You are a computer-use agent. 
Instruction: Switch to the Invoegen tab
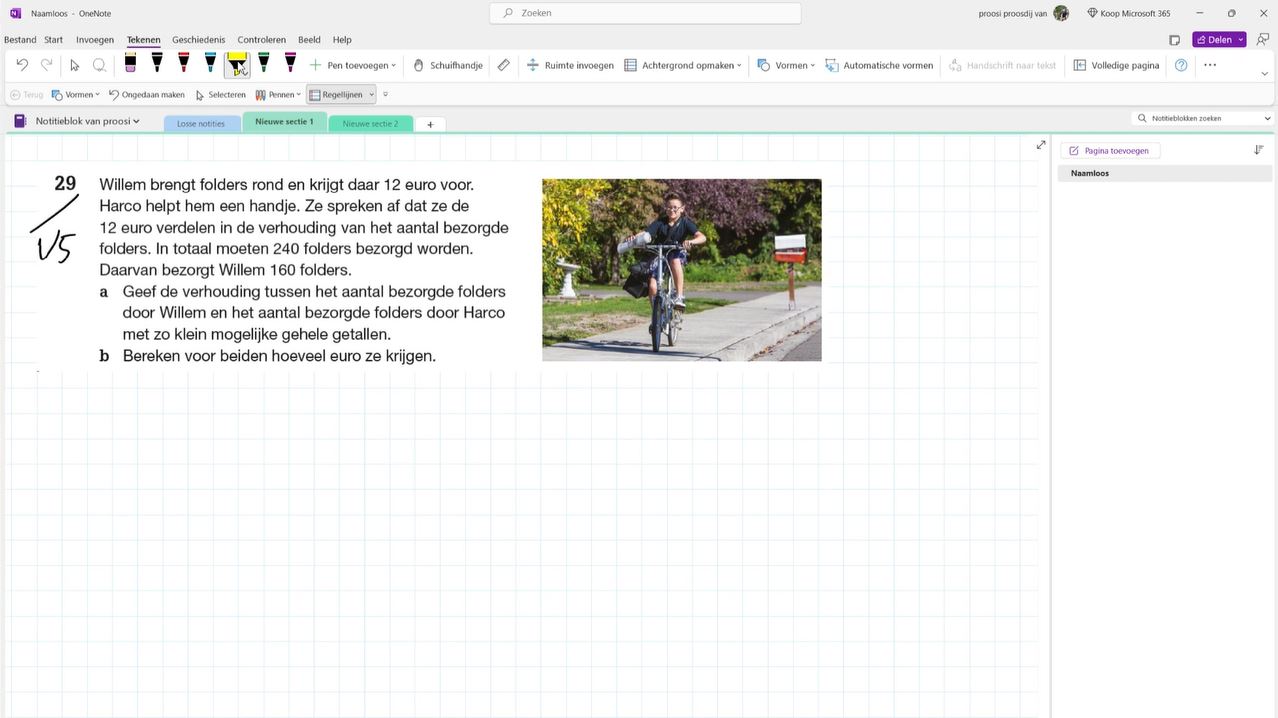(x=95, y=40)
